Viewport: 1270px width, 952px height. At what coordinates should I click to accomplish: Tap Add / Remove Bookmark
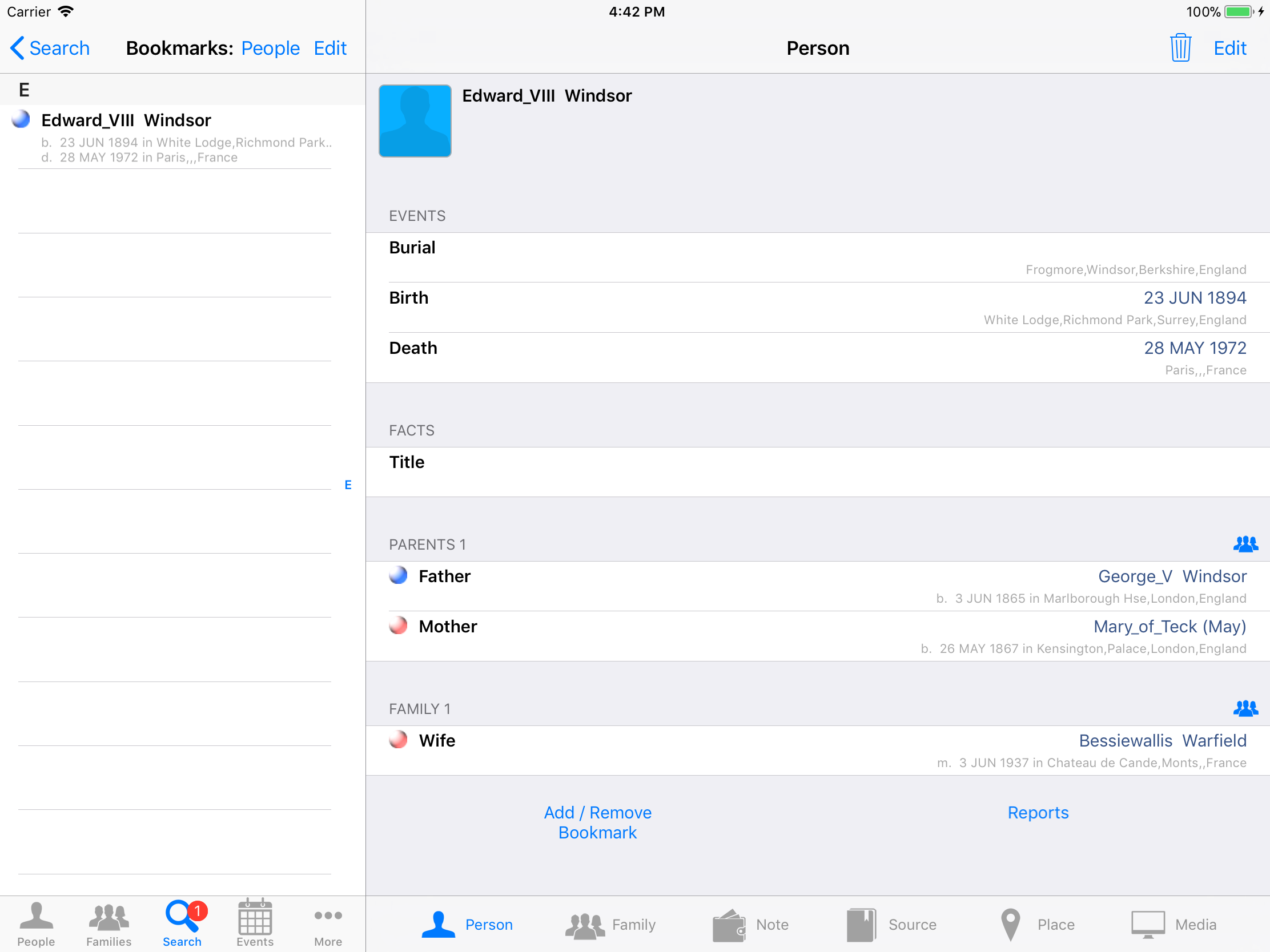click(597, 822)
